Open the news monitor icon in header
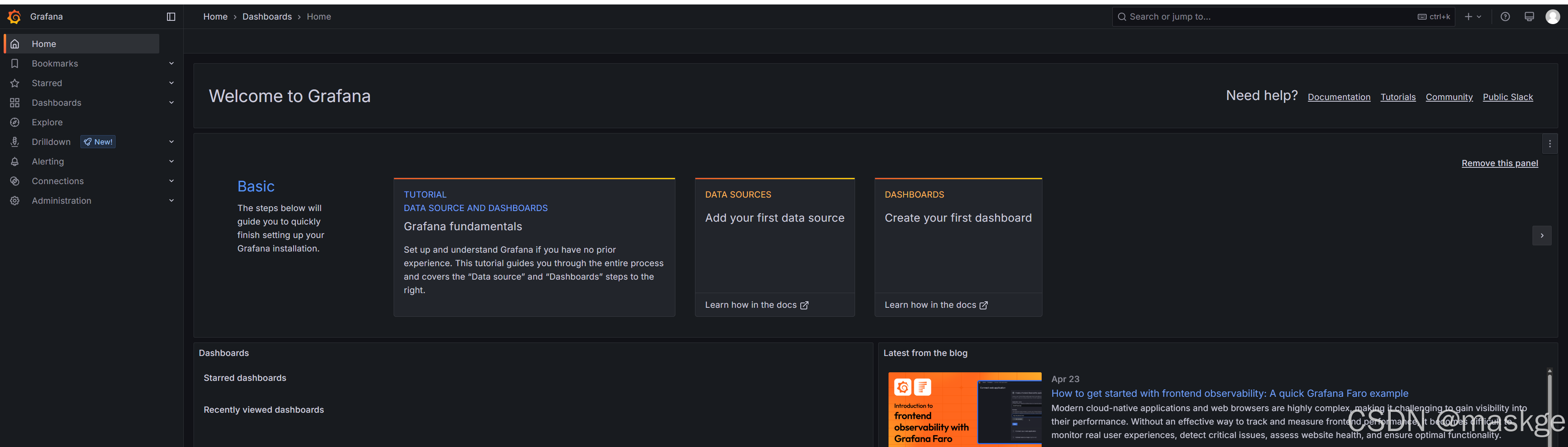1568x447 pixels. pyautogui.click(x=1528, y=16)
